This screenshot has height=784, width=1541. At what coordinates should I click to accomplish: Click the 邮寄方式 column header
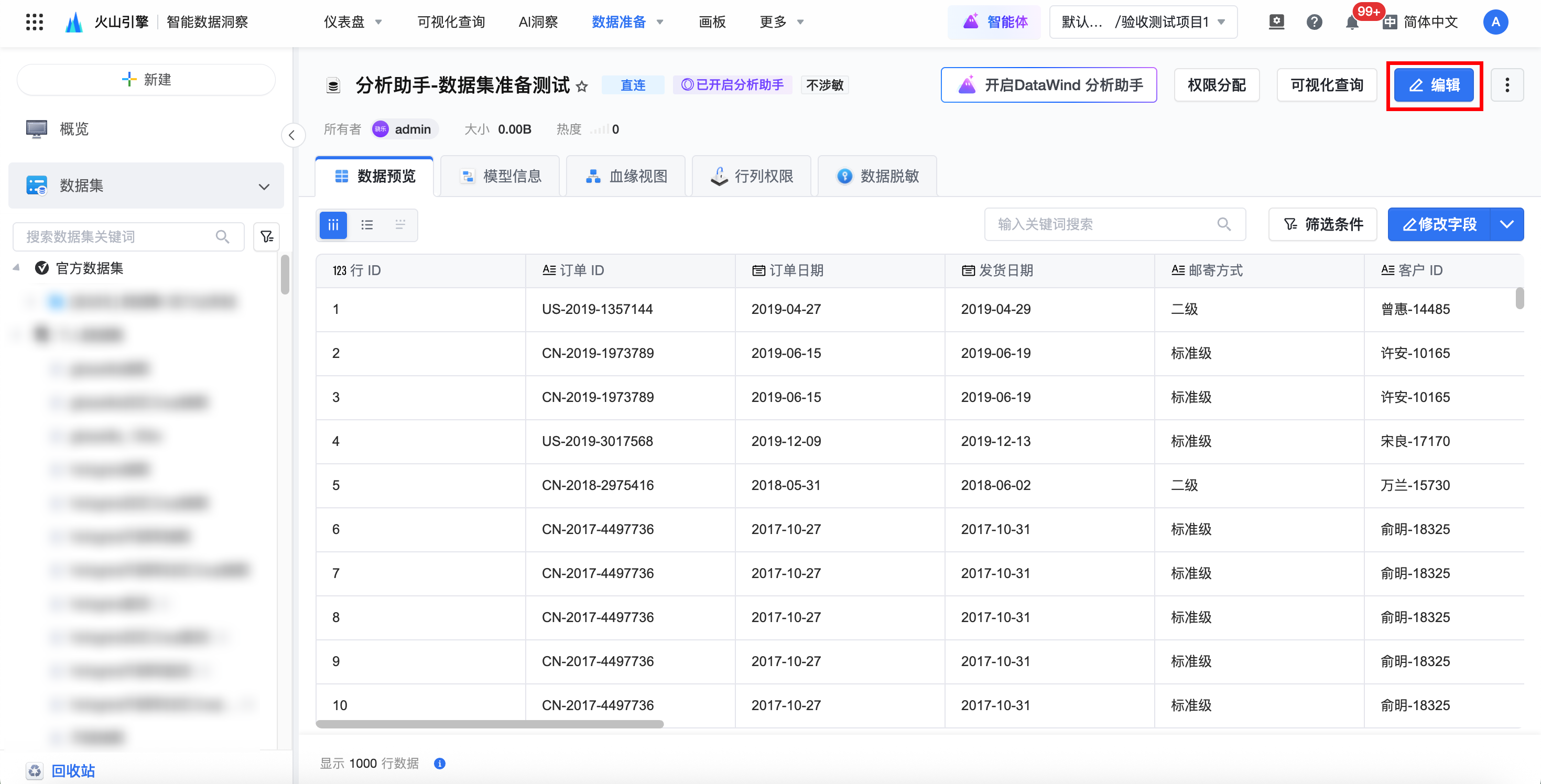(x=1259, y=270)
